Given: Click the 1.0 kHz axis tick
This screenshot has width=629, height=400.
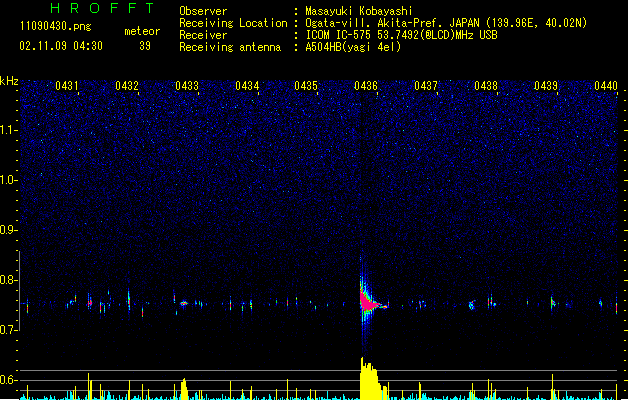Looking at the screenshot, I should click(x=8, y=180).
